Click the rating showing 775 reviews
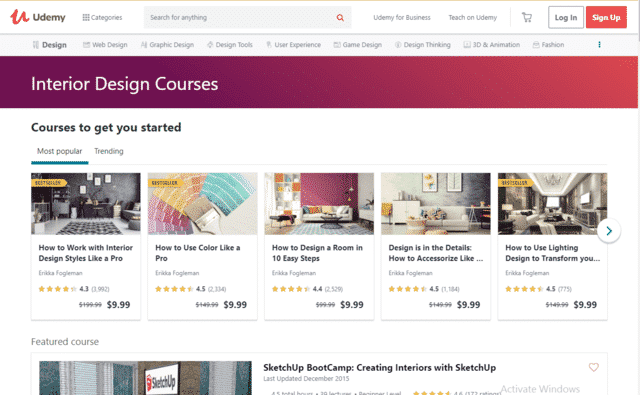The width and height of the screenshot is (640, 395). coord(538,289)
